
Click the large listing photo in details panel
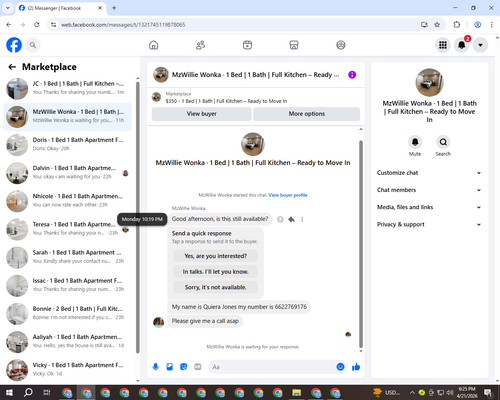[x=429, y=82]
